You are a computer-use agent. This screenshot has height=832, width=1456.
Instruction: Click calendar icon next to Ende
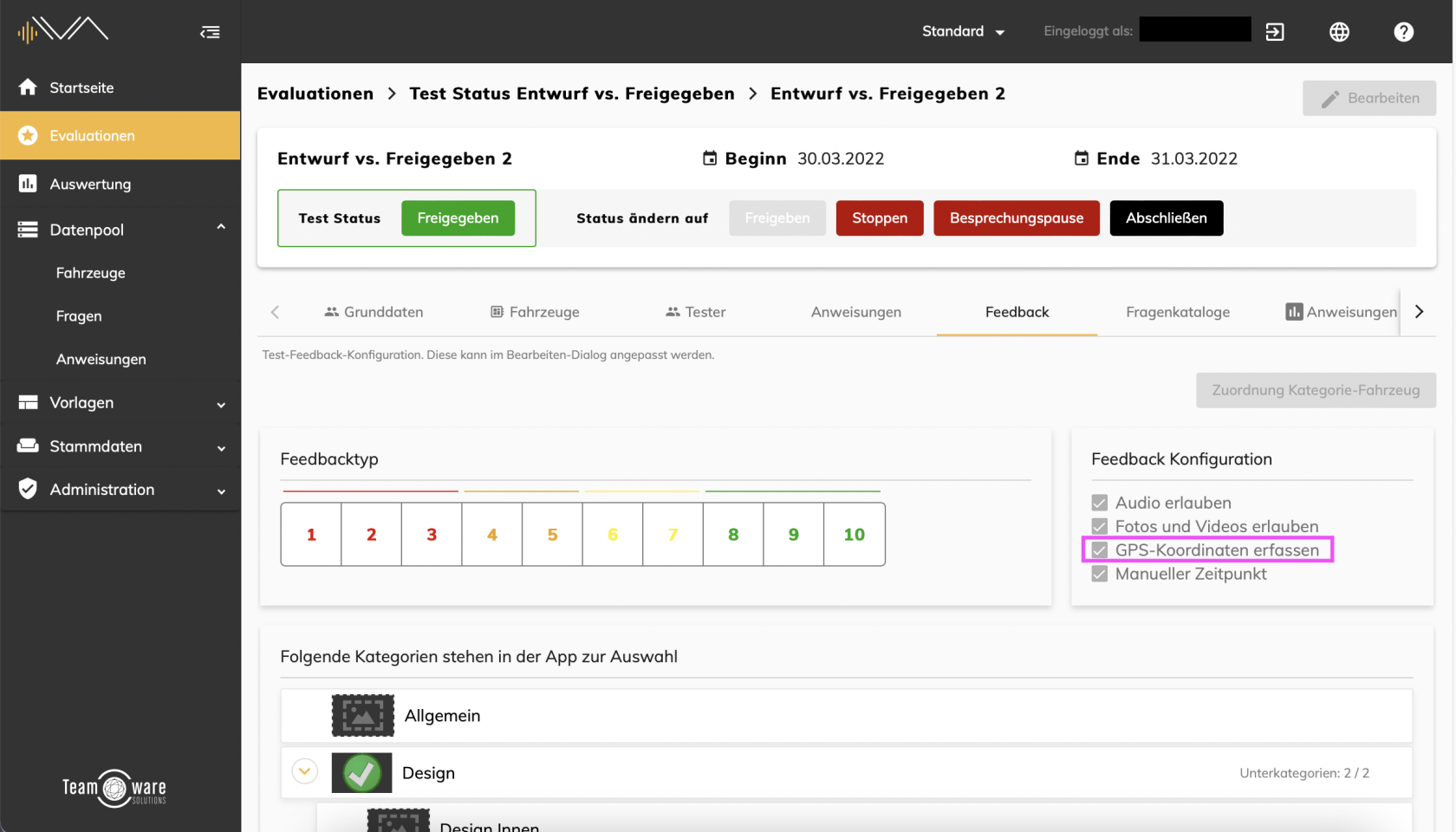(x=1082, y=158)
